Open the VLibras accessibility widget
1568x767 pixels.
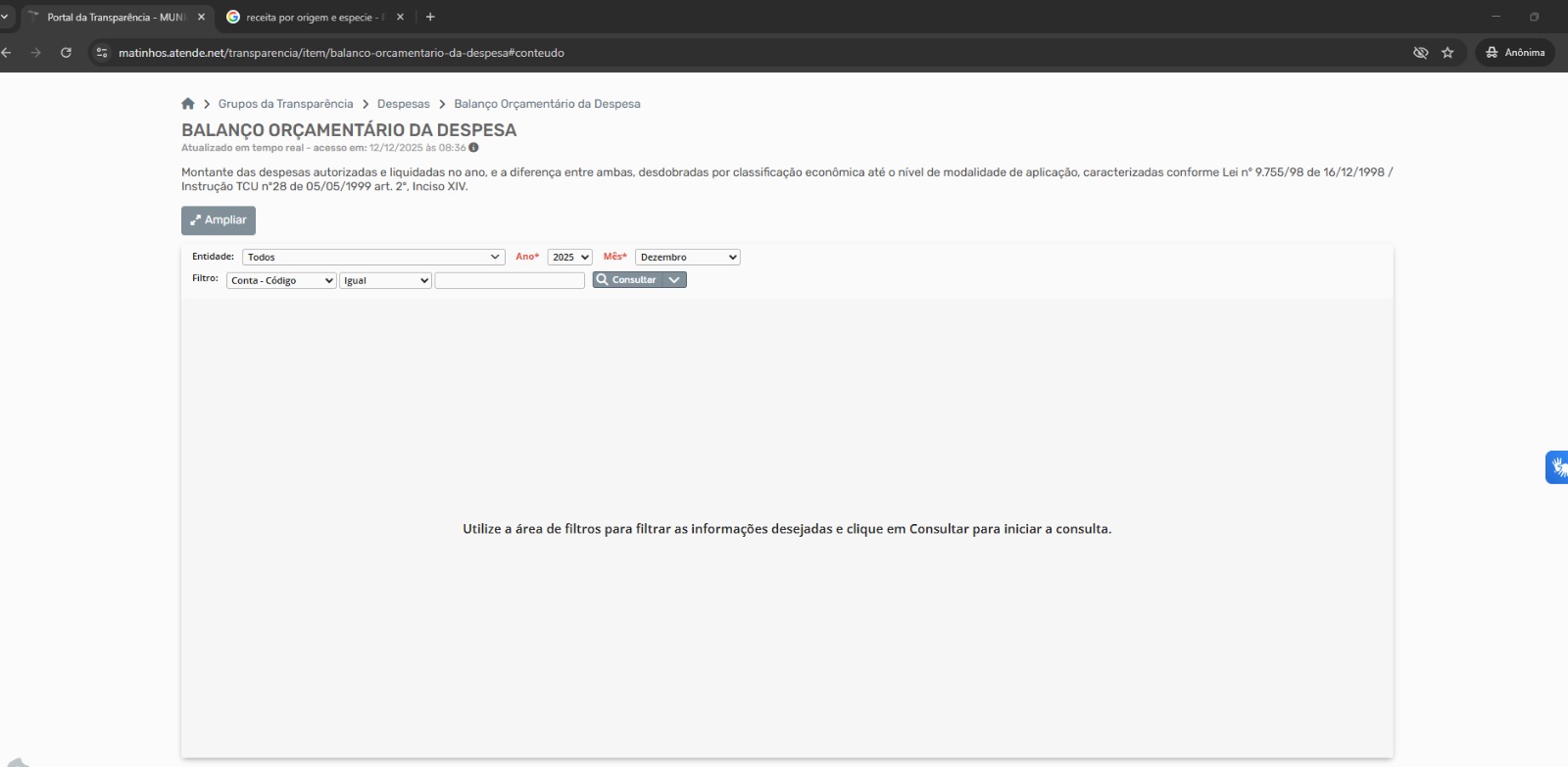(1555, 467)
